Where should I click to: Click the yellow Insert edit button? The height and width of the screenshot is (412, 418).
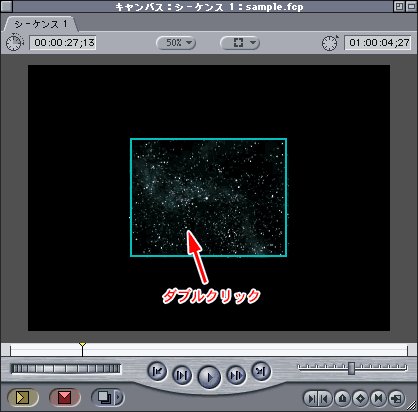[x=23, y=397]
